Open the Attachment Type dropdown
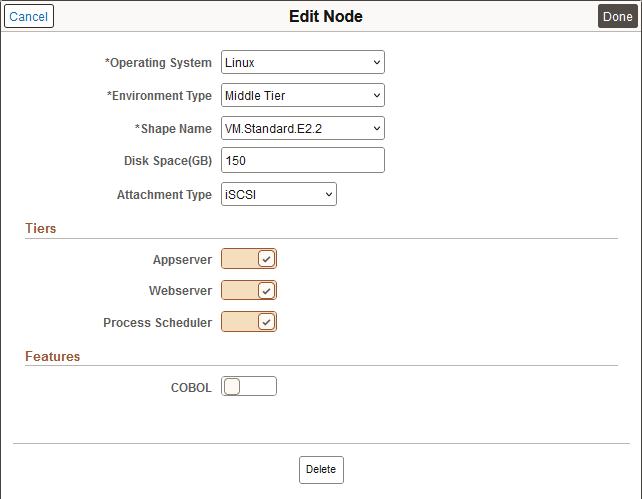642x499 pixels. [x=279, y=194]
